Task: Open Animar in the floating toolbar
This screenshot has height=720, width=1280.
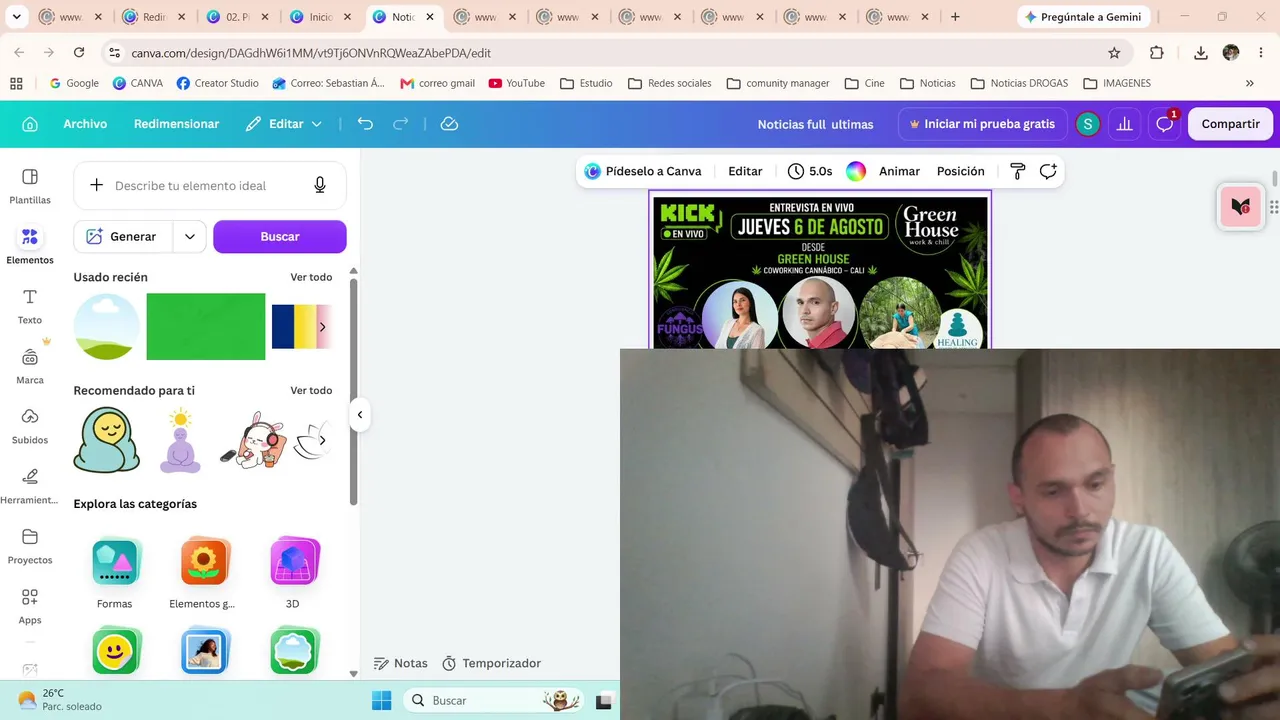Action: (899, 171)
